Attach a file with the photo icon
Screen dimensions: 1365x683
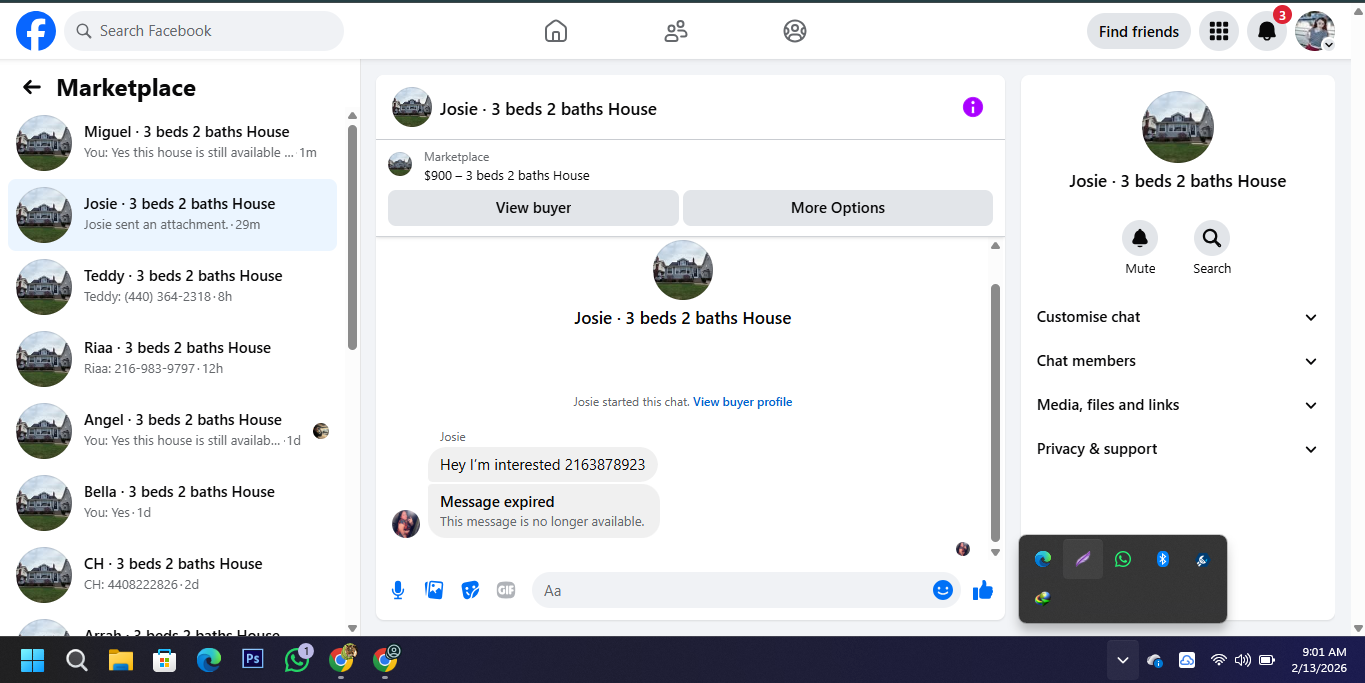(434, 590)
